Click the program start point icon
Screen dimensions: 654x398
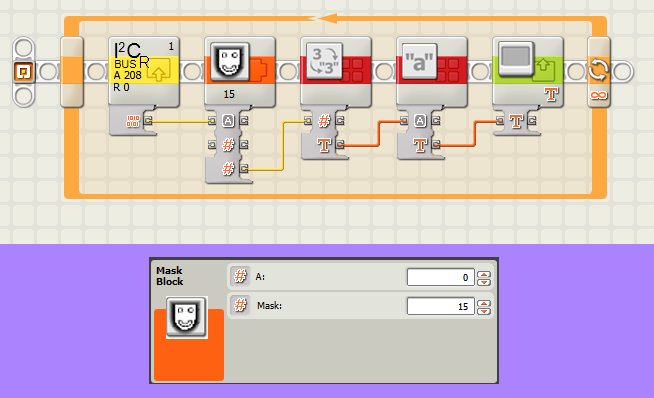(x=23, y=72)
